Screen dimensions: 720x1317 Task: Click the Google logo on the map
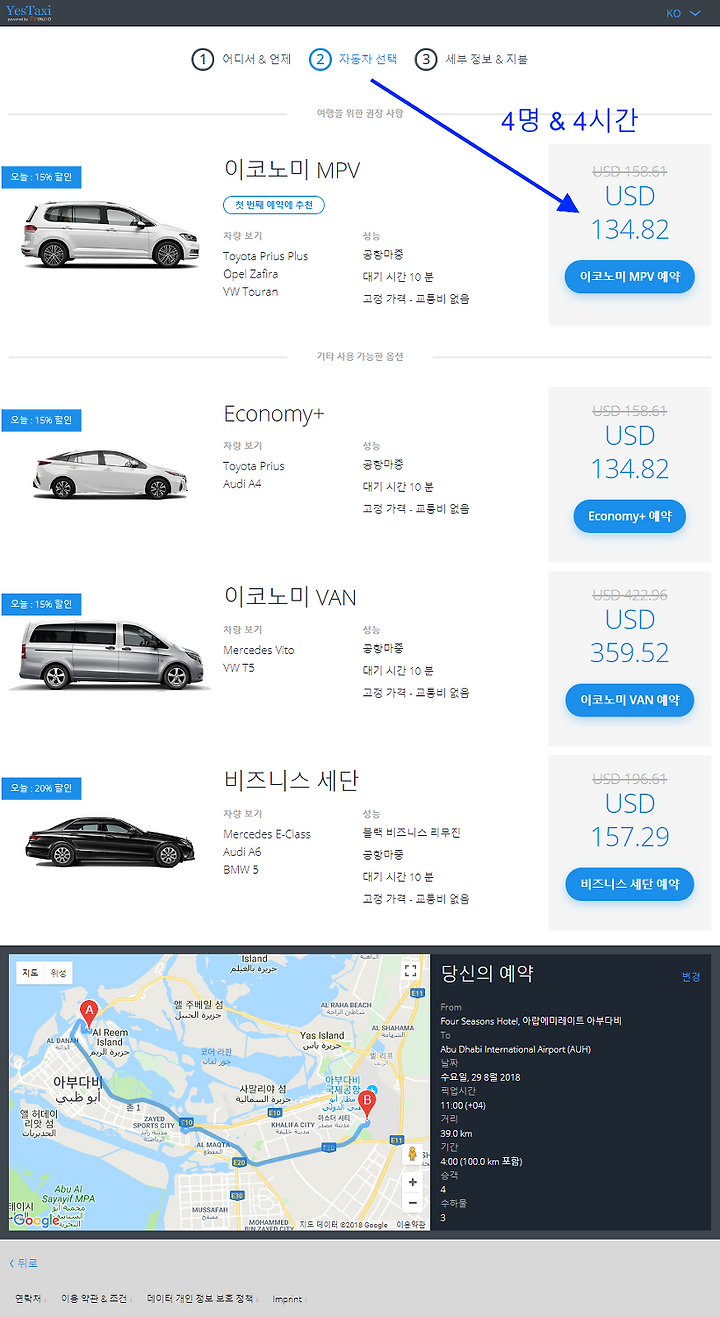point(35,1220)
